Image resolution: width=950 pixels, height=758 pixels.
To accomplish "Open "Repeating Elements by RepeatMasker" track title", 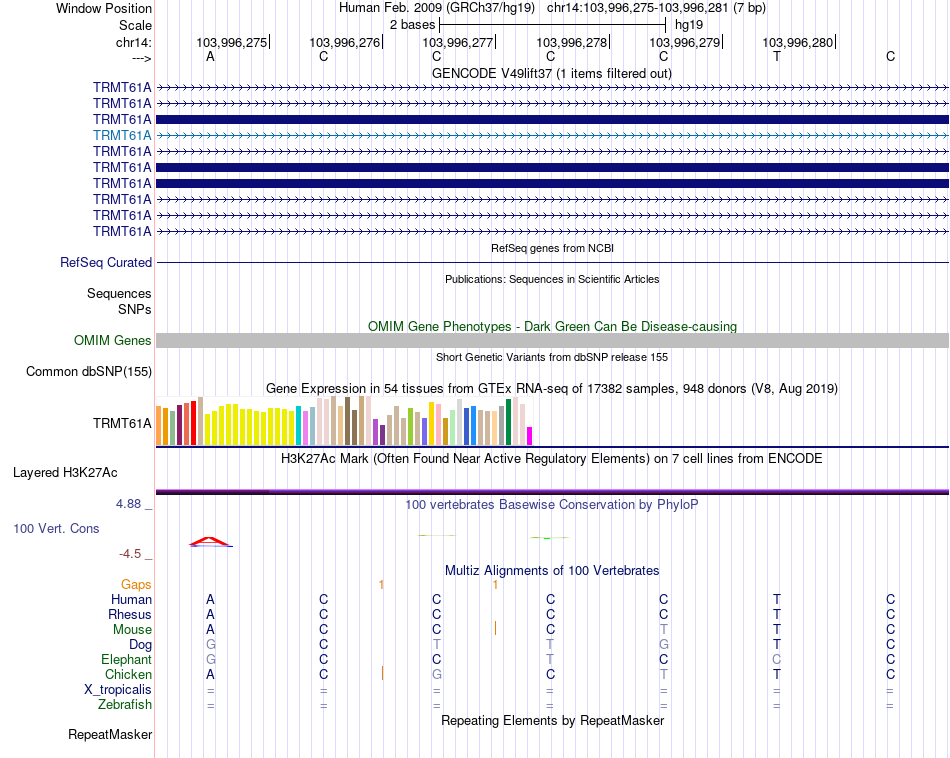I will pos(552,720).
